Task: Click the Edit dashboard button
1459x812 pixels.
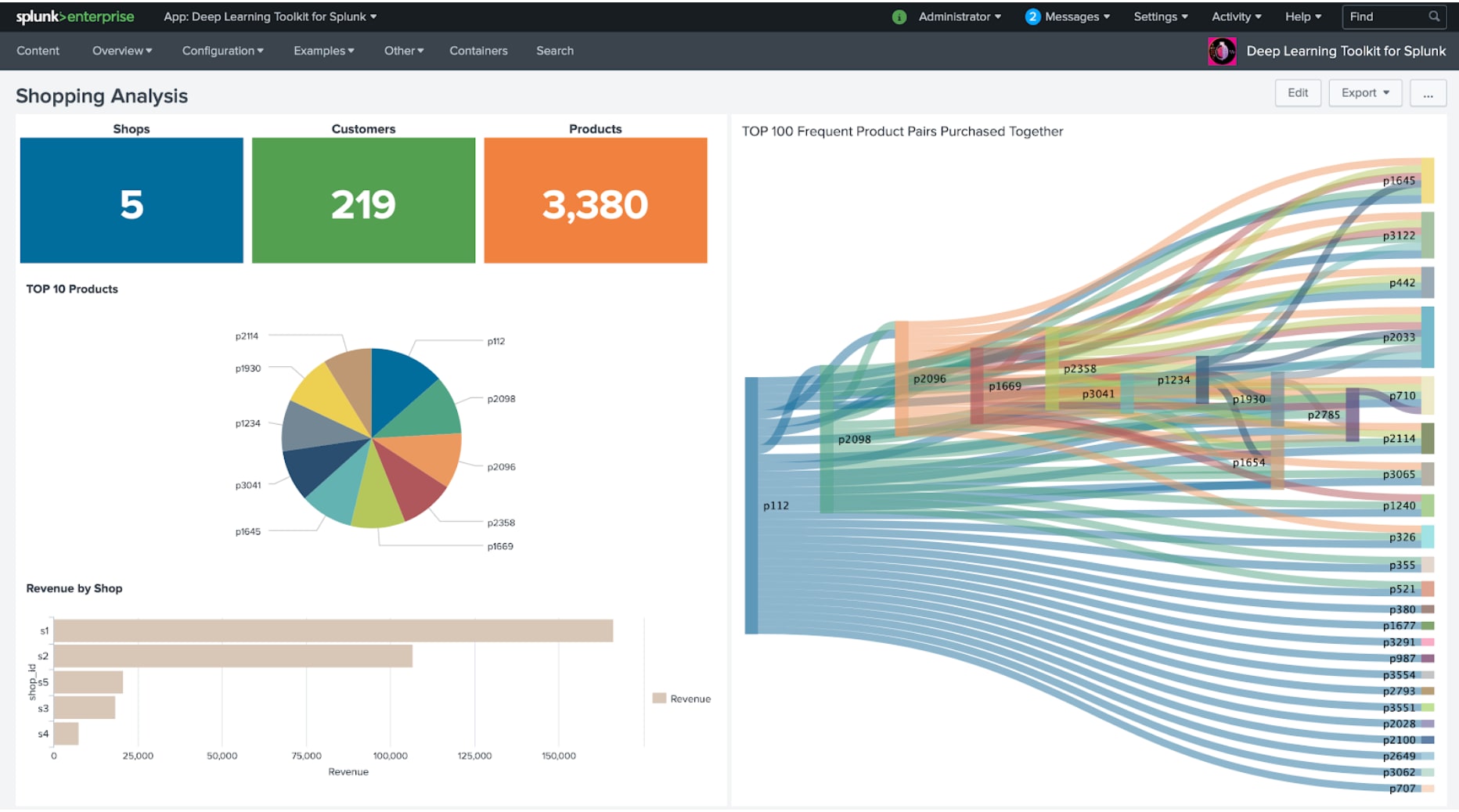Action: coord(1298,93)
